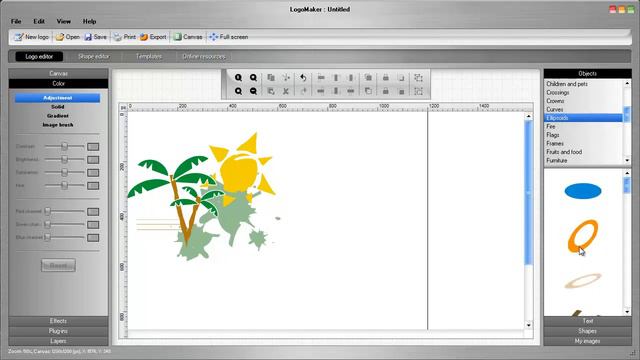Zoom out with the minus magnifier icon
Viewport: 640px width, 360px height.
click(253, 91)
